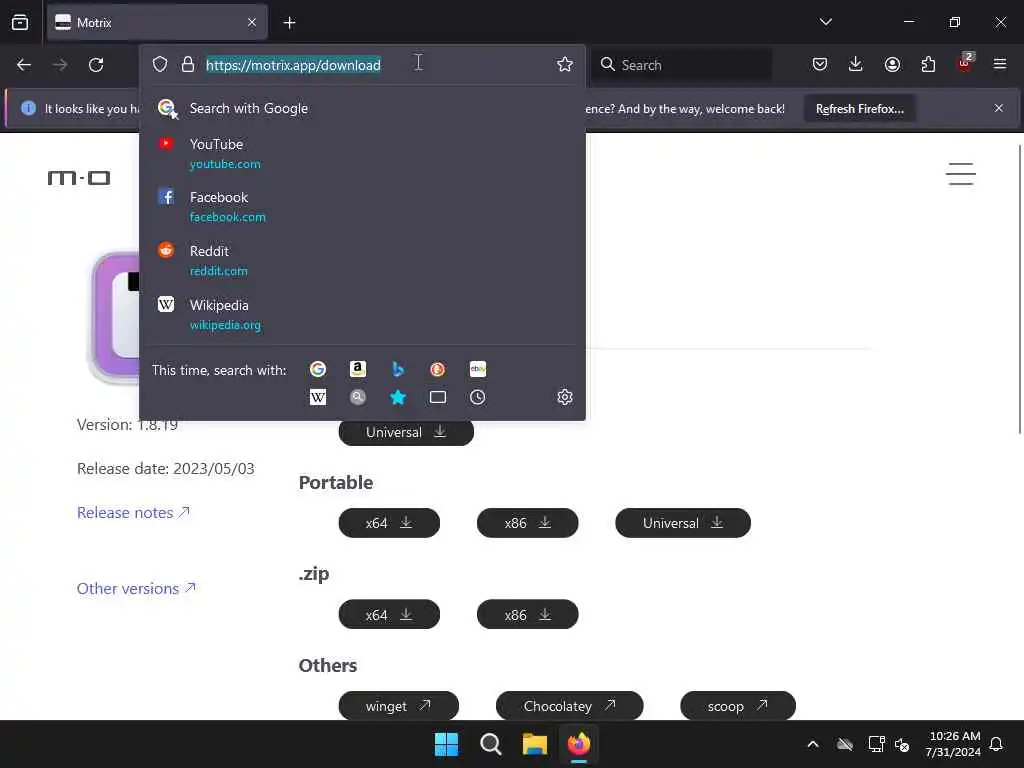Save page to Pocket
The image size is (1024, 768).
[x=820, y=64]
